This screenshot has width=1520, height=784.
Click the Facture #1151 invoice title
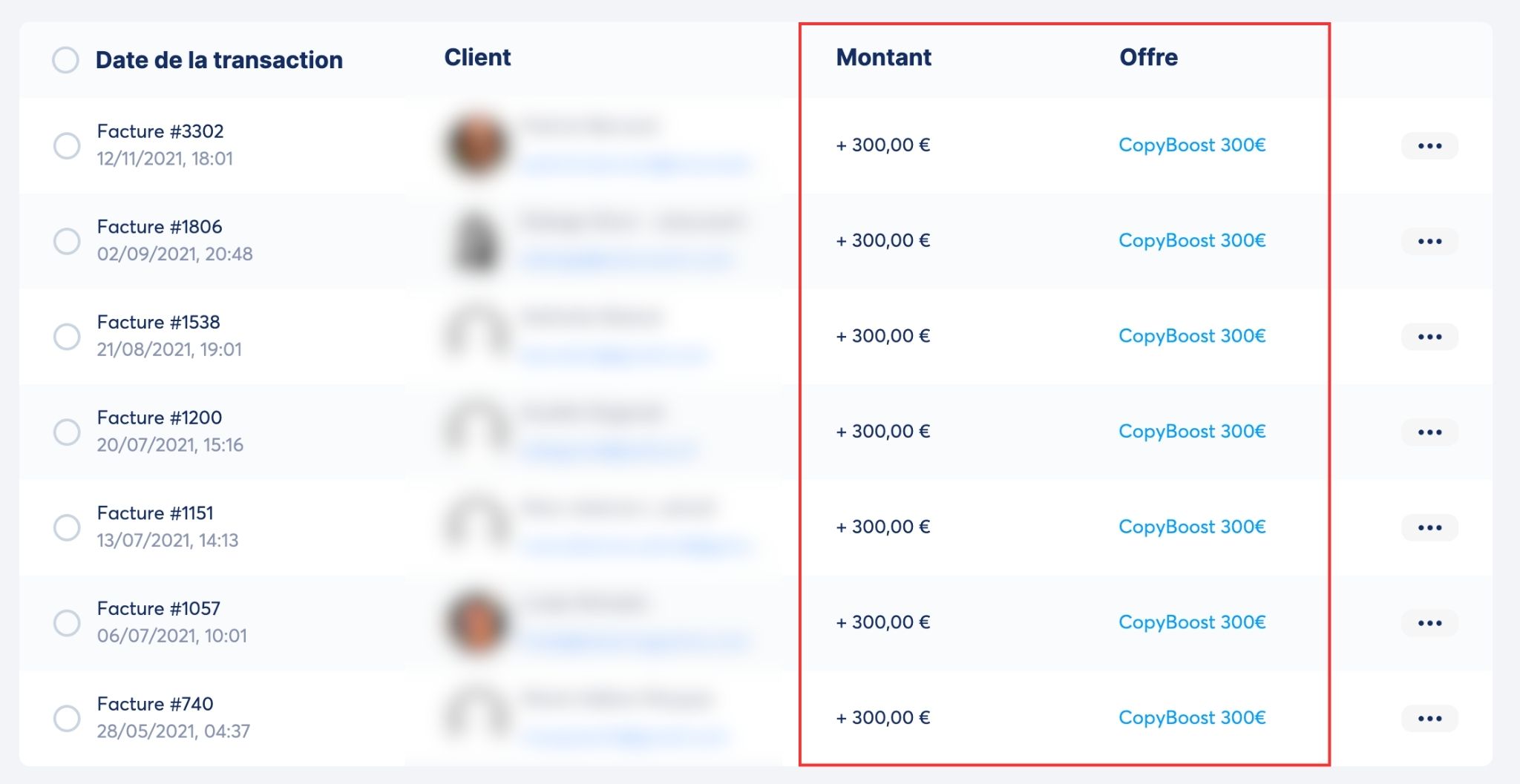pyautogui.click(x=155, y=513)
